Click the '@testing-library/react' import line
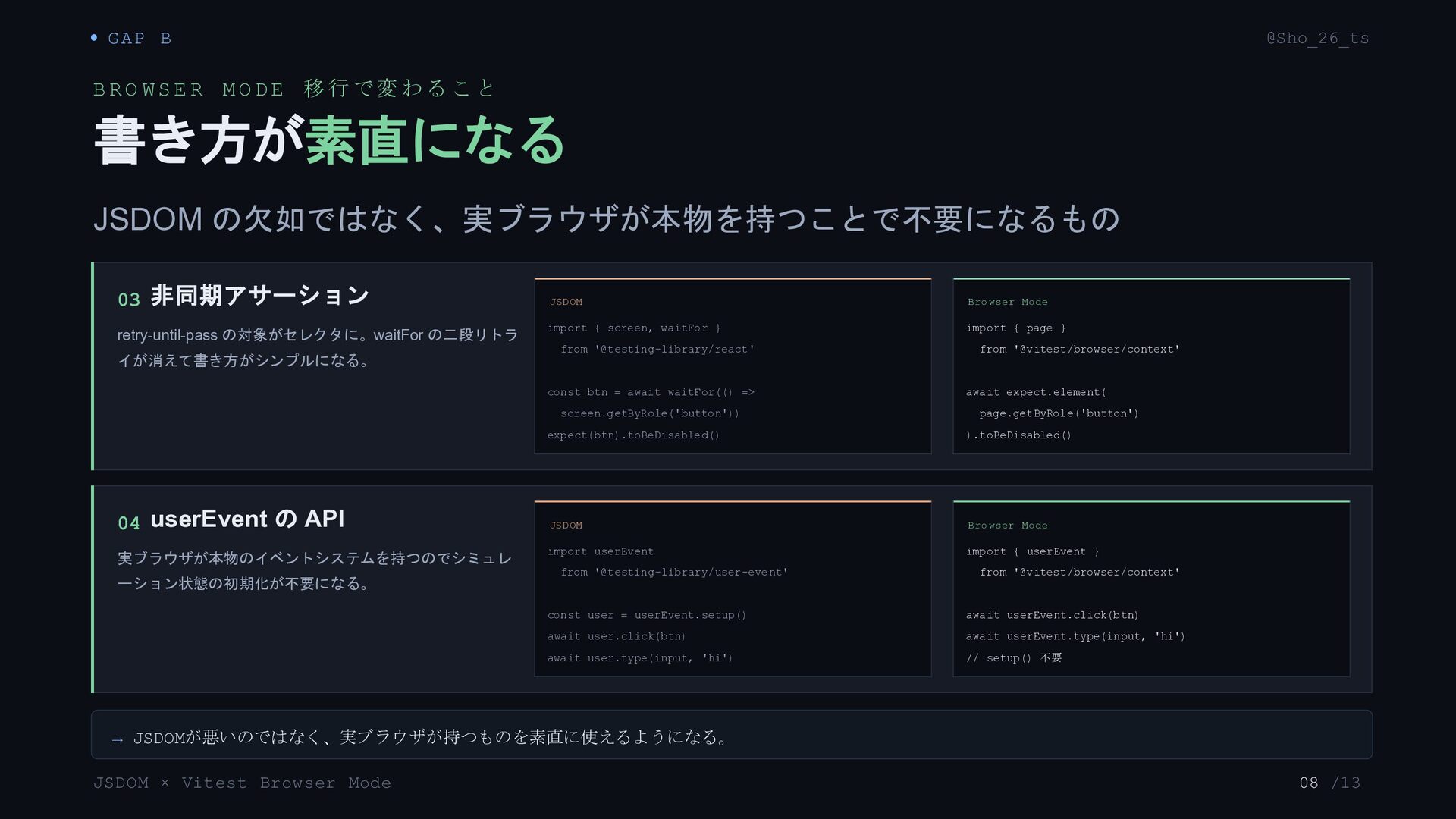 (657, 349)
